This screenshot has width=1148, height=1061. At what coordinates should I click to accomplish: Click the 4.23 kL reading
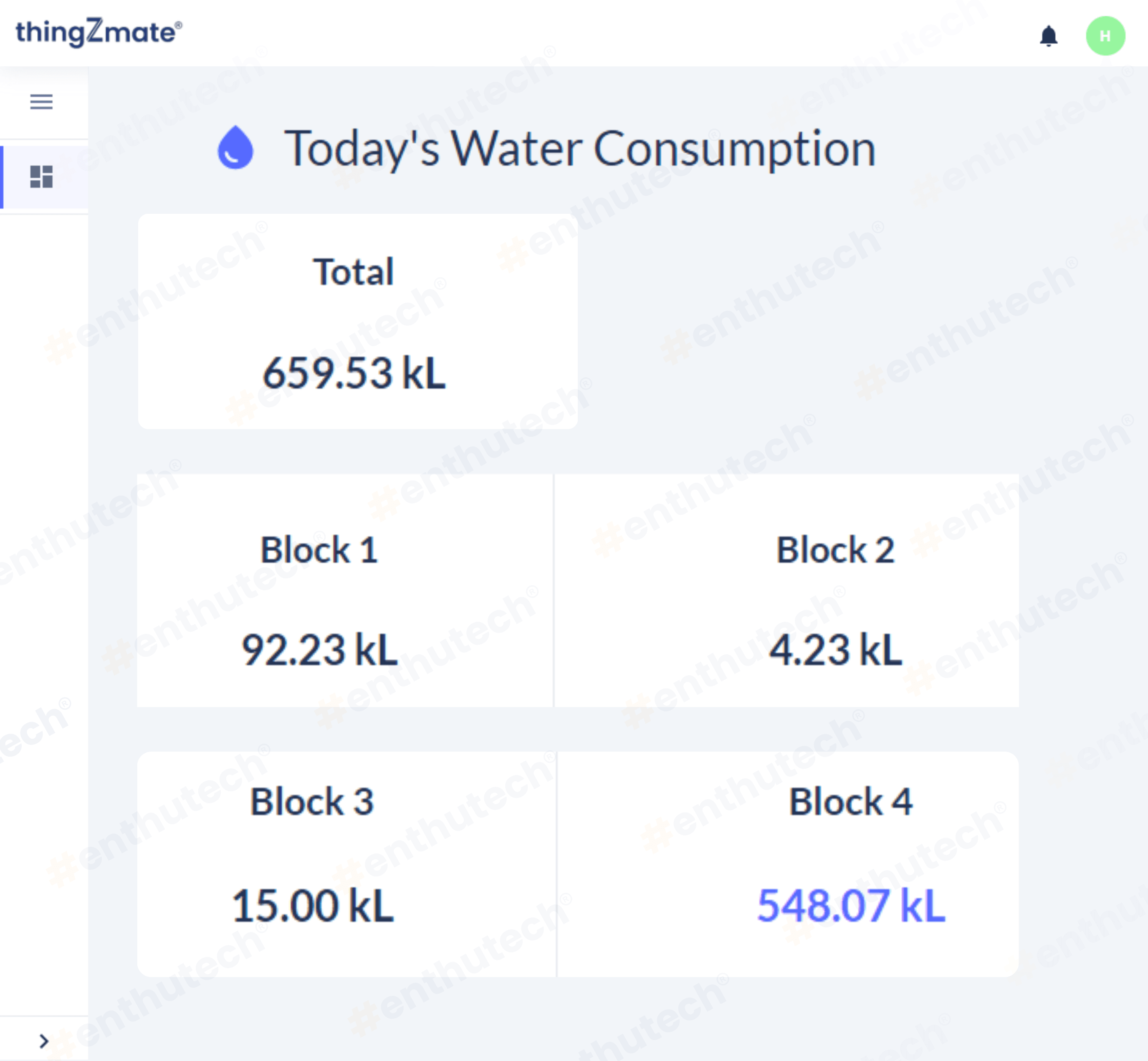835,651
